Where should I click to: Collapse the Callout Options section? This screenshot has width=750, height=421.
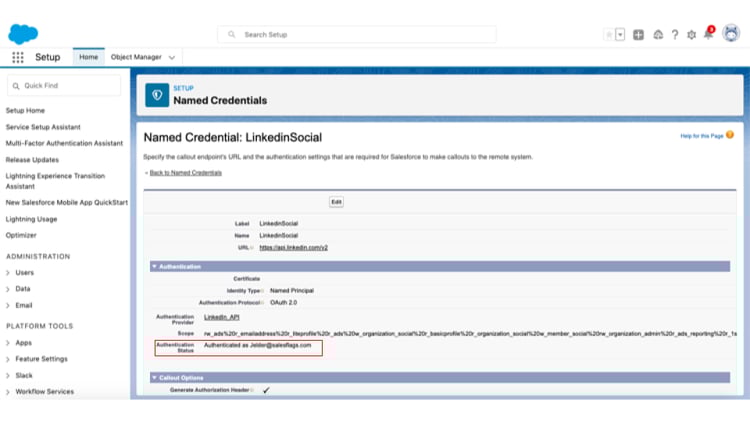coord(154,378)
